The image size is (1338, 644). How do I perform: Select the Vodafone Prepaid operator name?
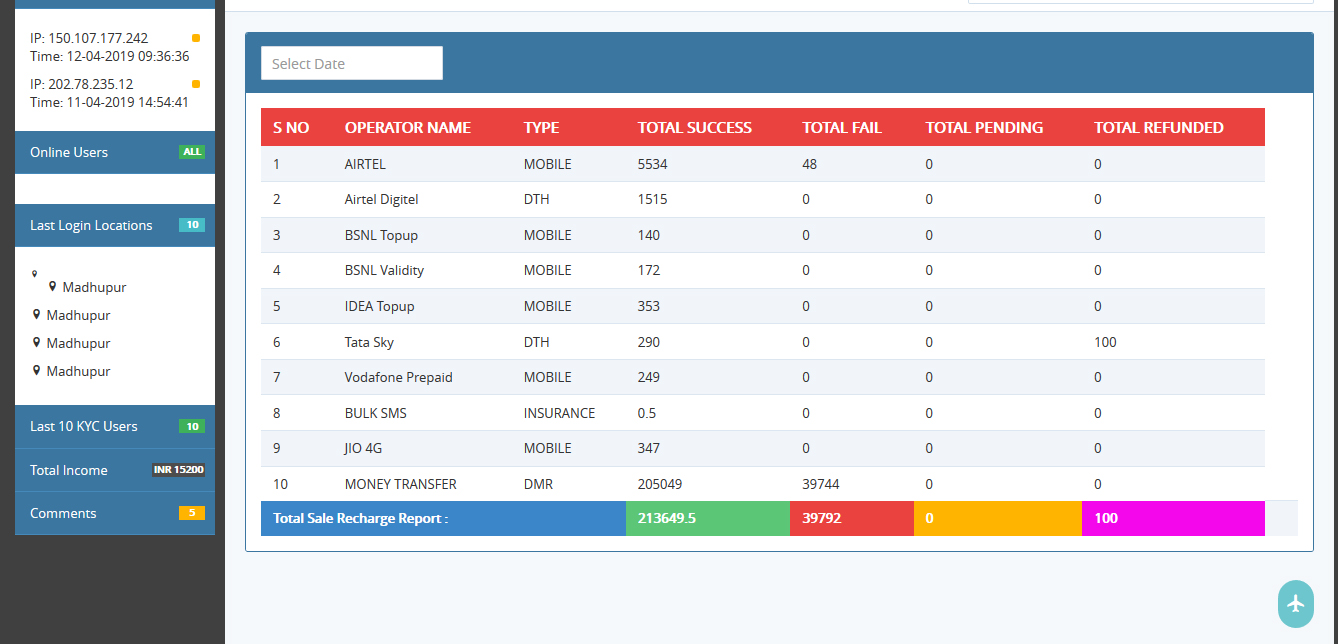click(x=399, y=377)
